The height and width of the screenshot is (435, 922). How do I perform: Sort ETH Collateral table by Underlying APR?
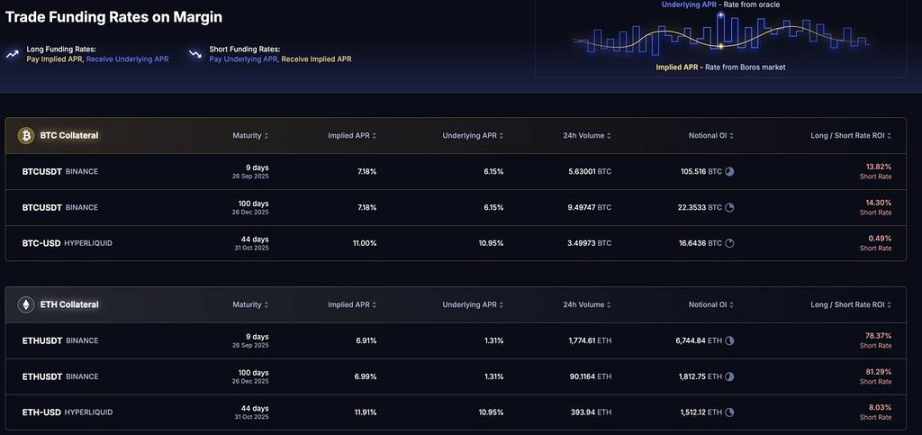pos(472,304)
